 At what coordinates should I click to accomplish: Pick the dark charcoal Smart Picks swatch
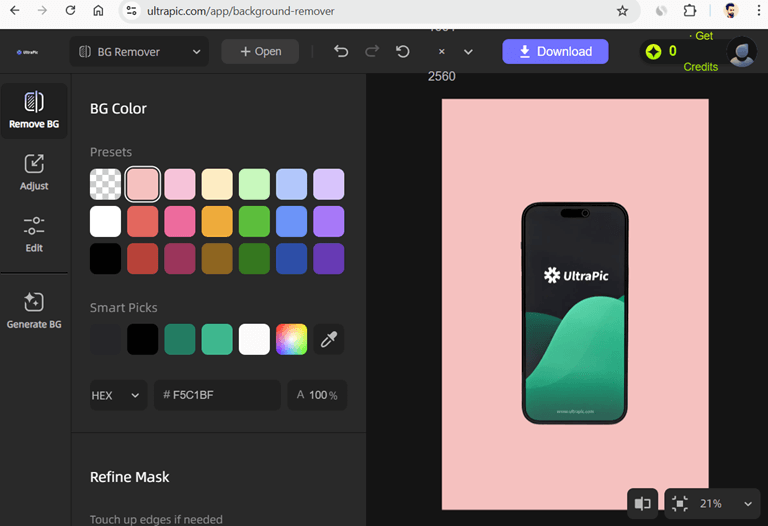tap(105, 339)
